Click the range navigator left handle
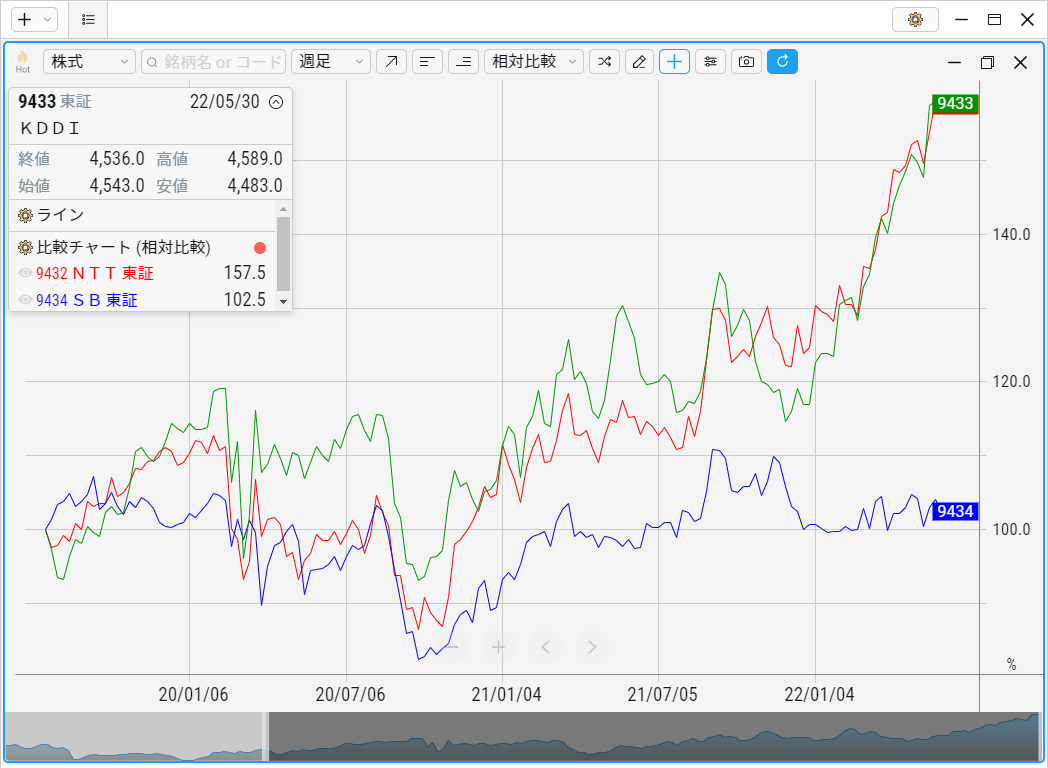Image resolution: width=1048 pixels, height=768 pixels. click(x=266, y=736)
